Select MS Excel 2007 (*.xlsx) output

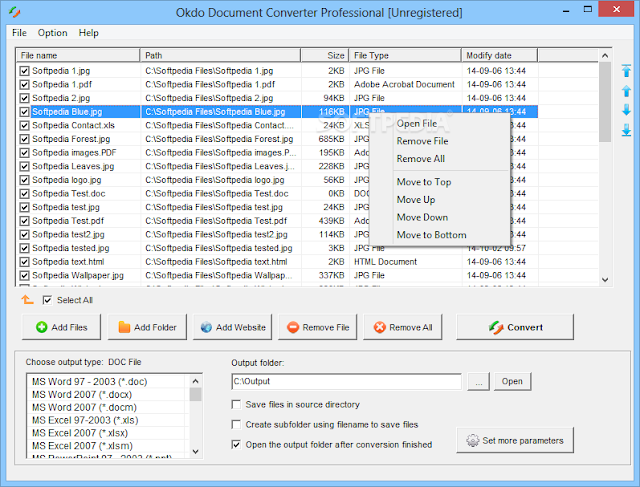tap(108, 433)
